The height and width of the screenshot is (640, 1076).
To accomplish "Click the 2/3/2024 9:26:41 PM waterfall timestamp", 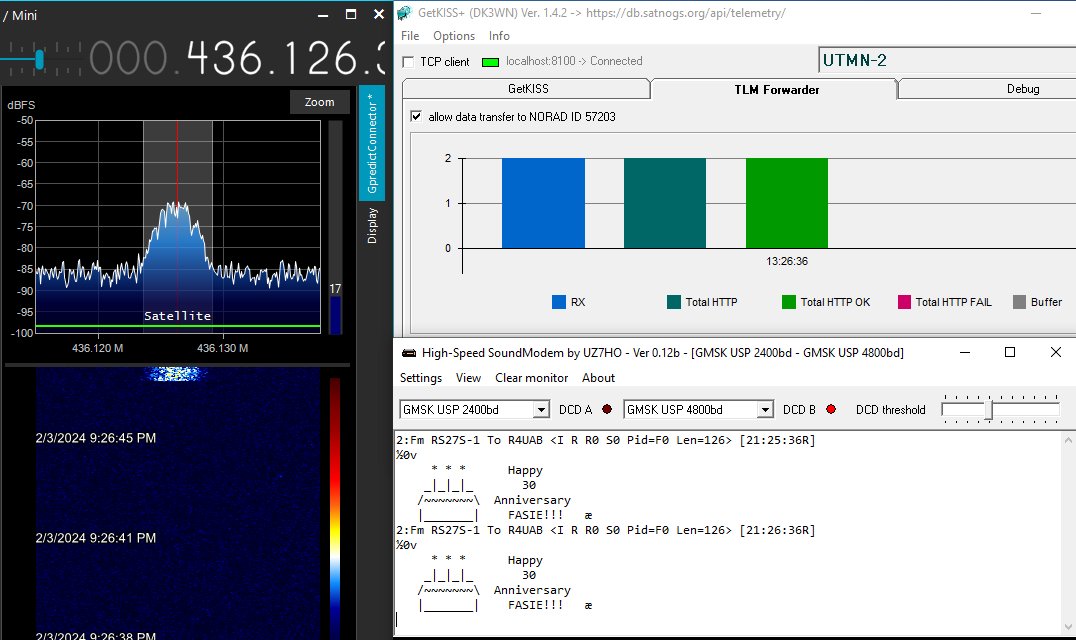I will click(96, 538).
